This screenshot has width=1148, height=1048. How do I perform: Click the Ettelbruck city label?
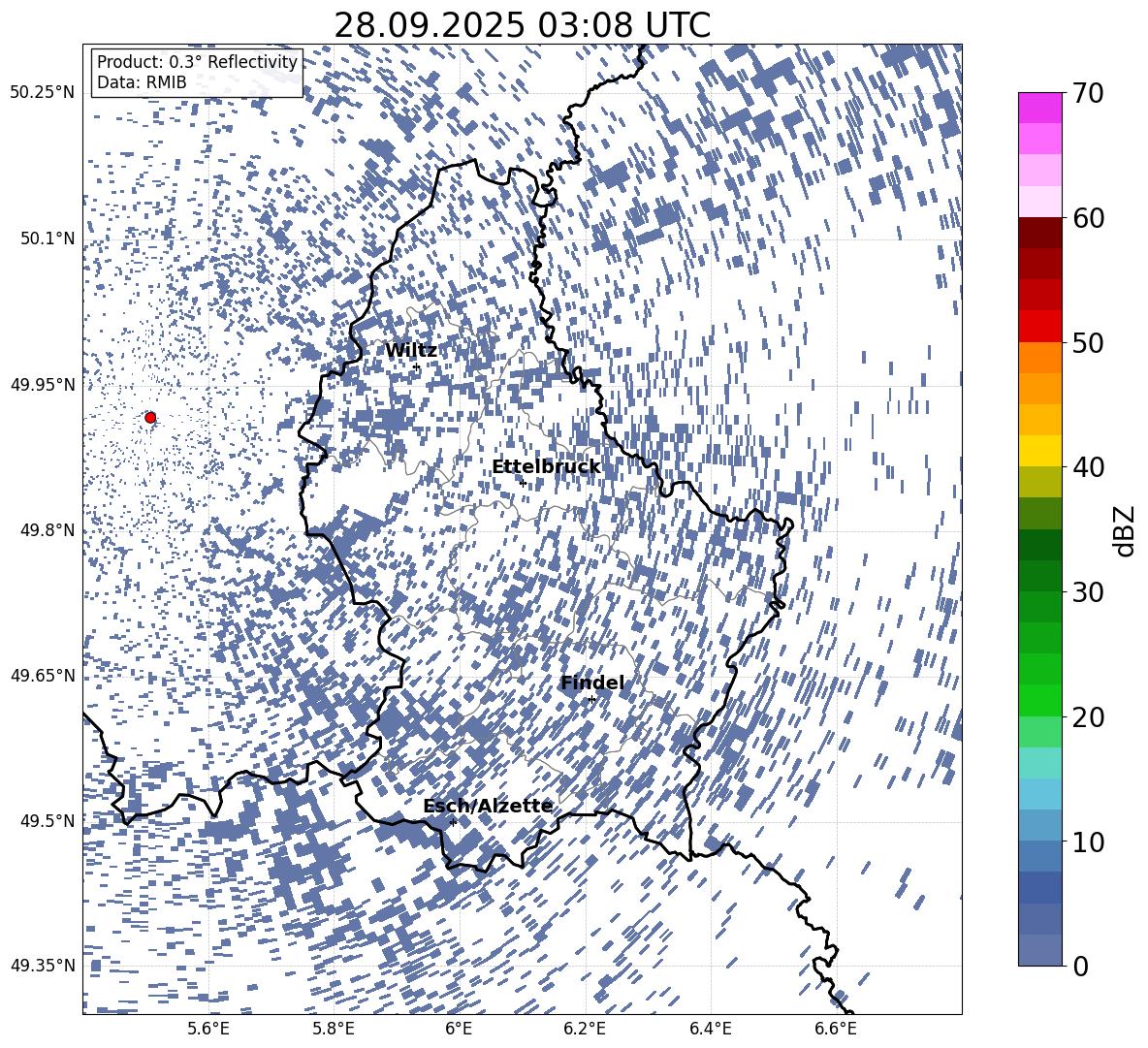(x=546, y=467)
